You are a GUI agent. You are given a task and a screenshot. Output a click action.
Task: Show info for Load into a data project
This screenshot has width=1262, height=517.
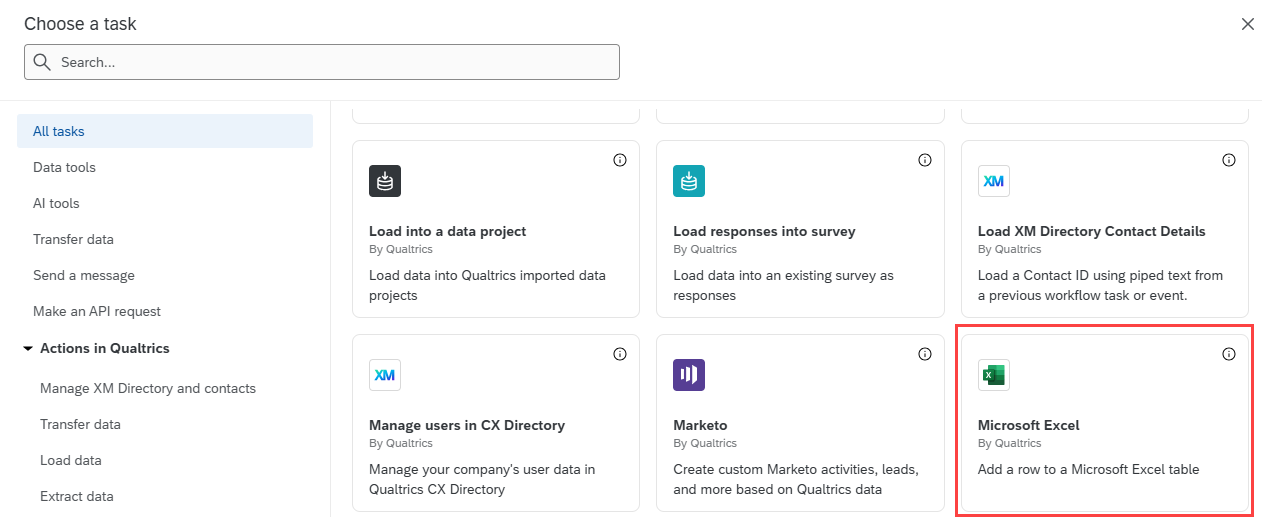[620, 160]
